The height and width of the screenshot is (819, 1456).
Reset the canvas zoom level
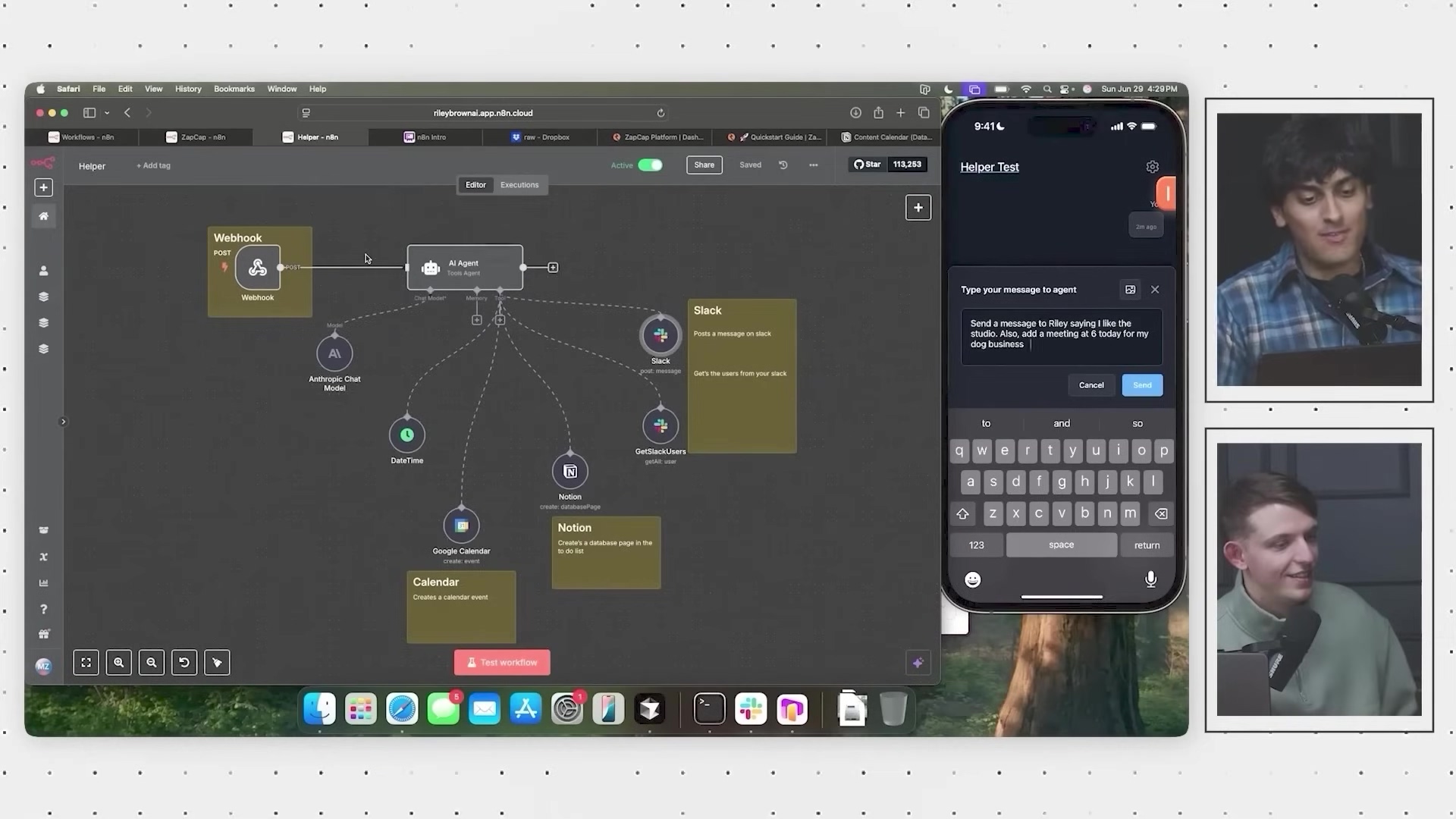click(184, 663)
